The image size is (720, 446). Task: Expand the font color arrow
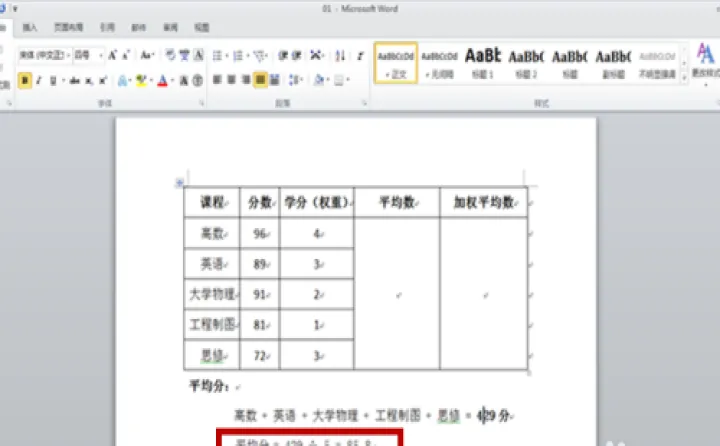click(x=173, y=81)
